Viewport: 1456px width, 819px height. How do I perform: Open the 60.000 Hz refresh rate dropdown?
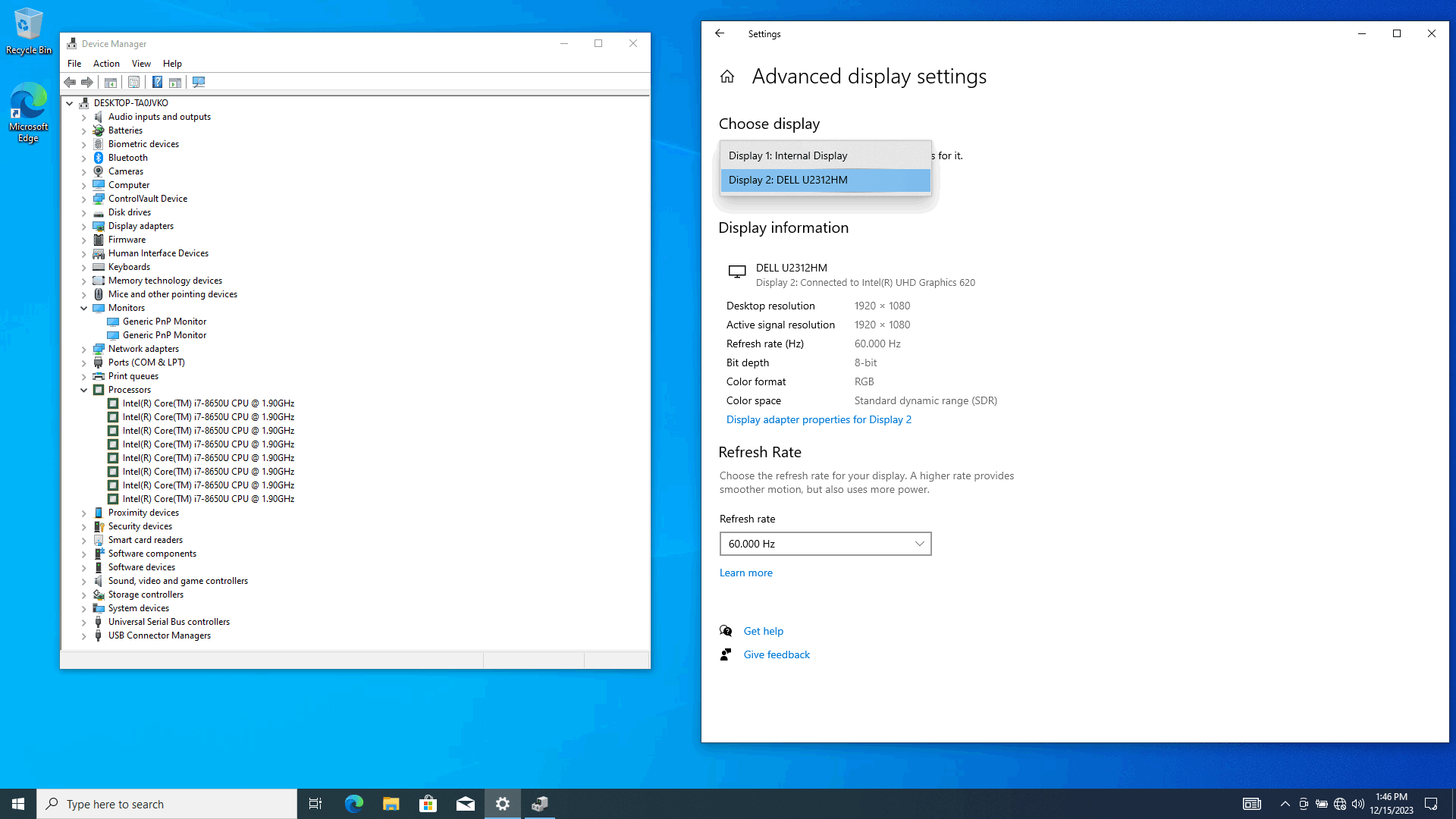point(825,544)
